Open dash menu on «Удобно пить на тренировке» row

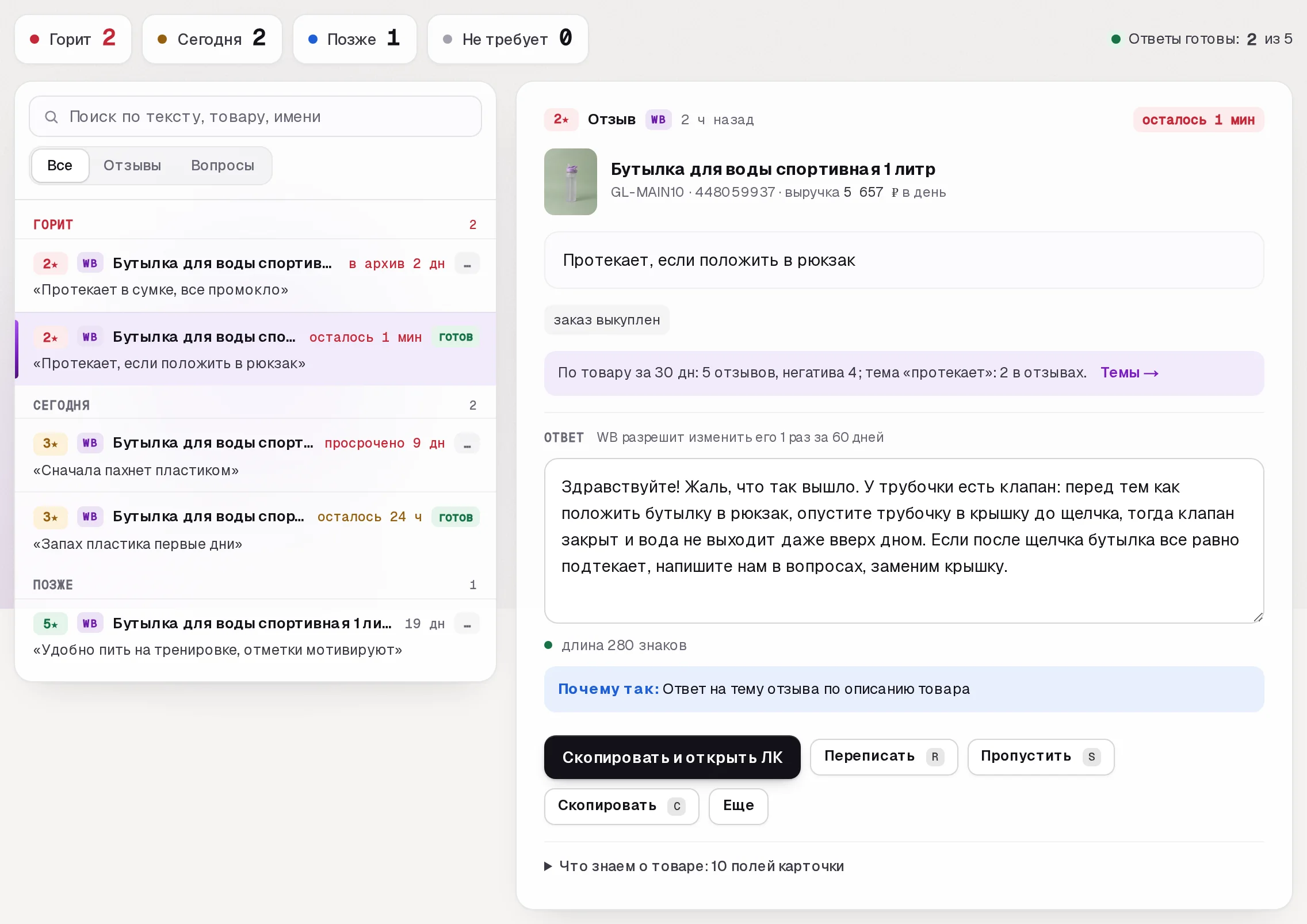(467, 624)
